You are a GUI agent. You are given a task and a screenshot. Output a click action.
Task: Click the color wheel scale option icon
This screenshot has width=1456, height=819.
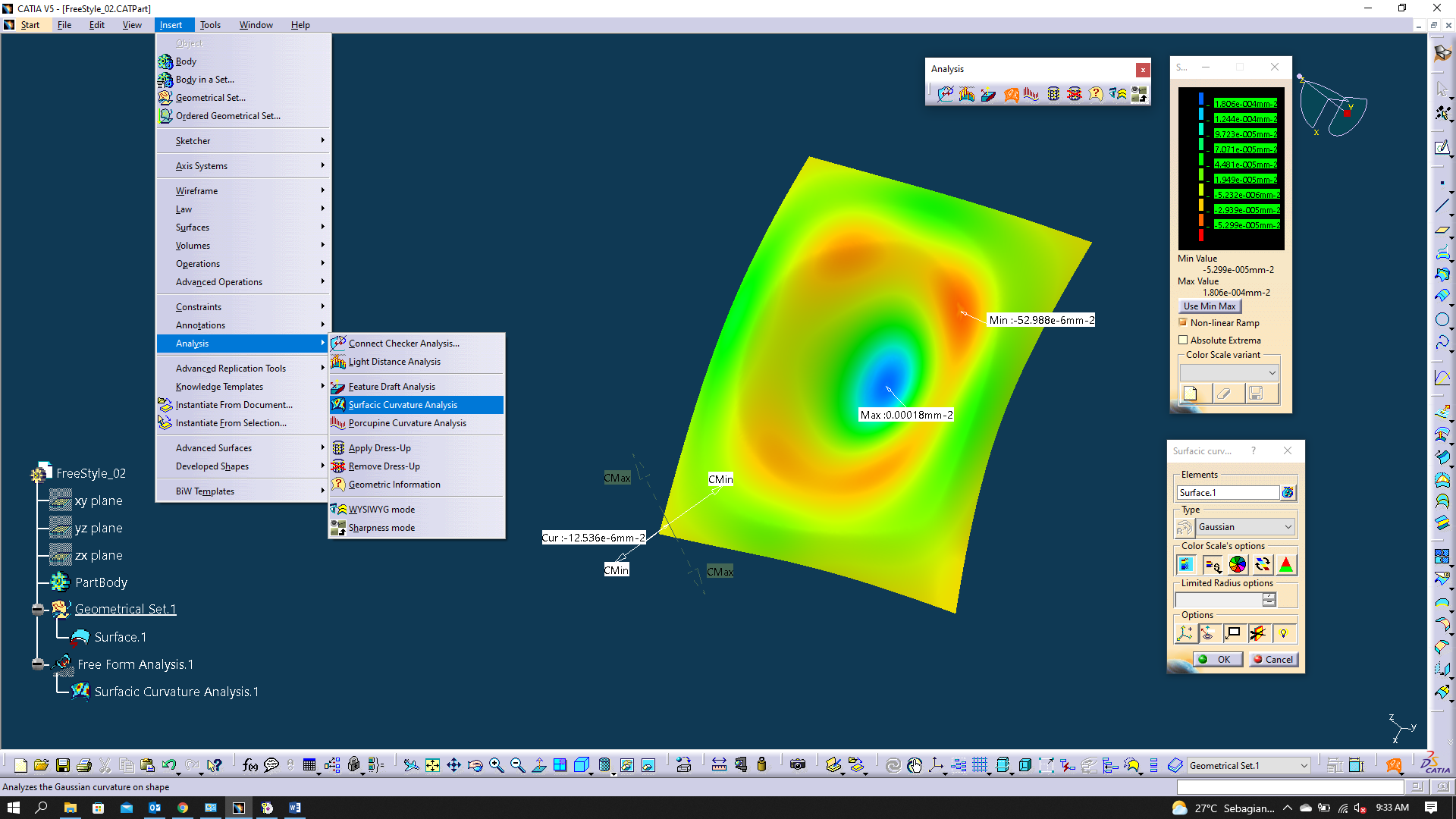pyautogui.click(x=1237, y=565)
